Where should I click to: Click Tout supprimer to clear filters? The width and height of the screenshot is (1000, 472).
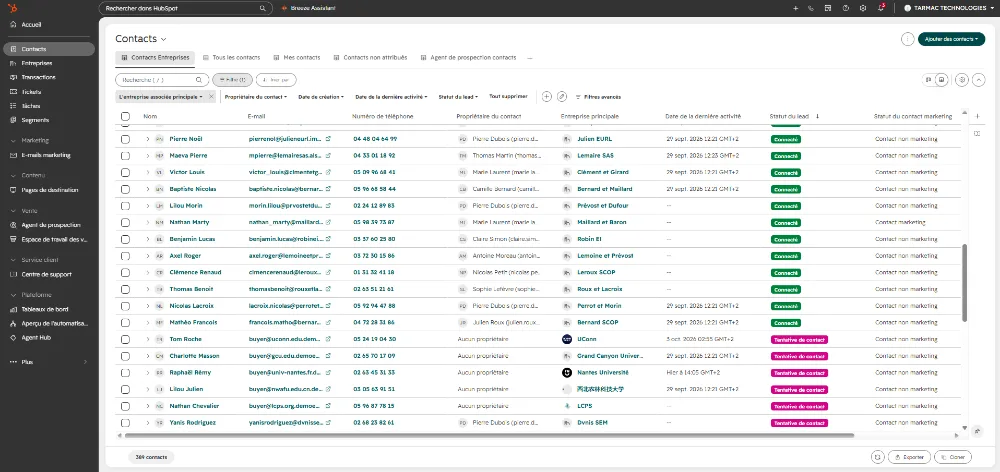point(508,96)
